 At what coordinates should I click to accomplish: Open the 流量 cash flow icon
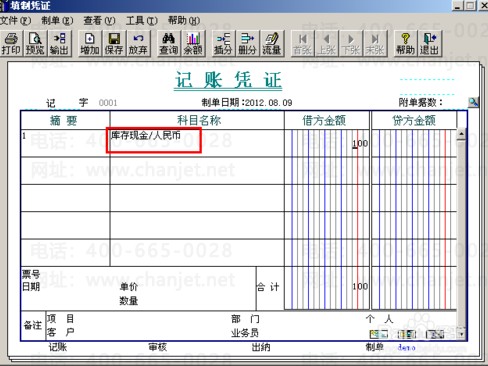[272, 43]
